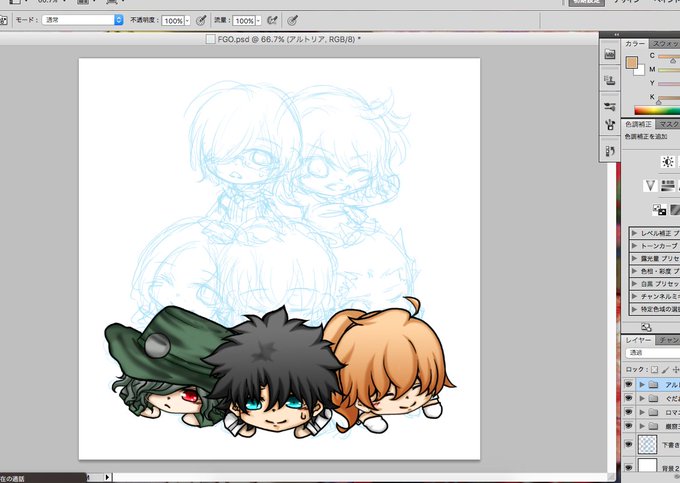Viewport: 680px width, 483px height.
Task: Click the M magenta slider
Action: coord(669,70)
